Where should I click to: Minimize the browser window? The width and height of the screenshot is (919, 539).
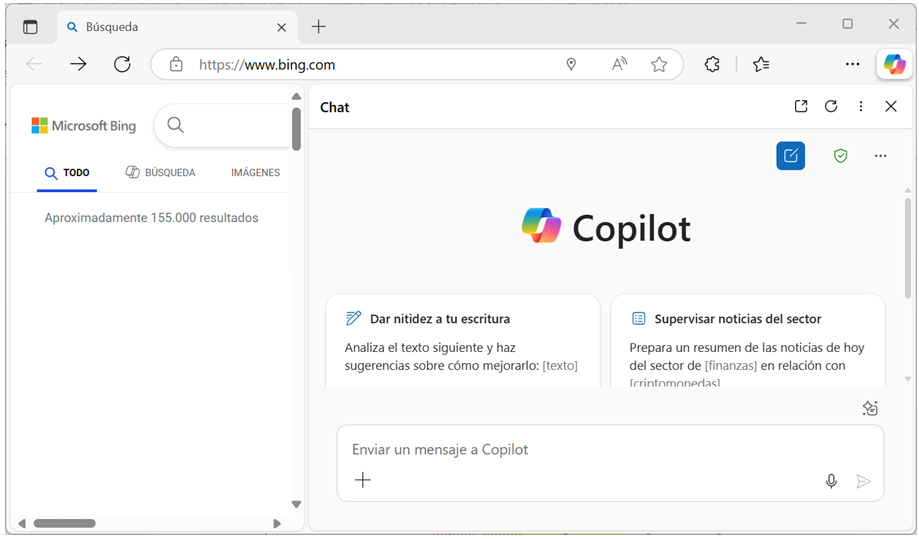coord(801,23)
